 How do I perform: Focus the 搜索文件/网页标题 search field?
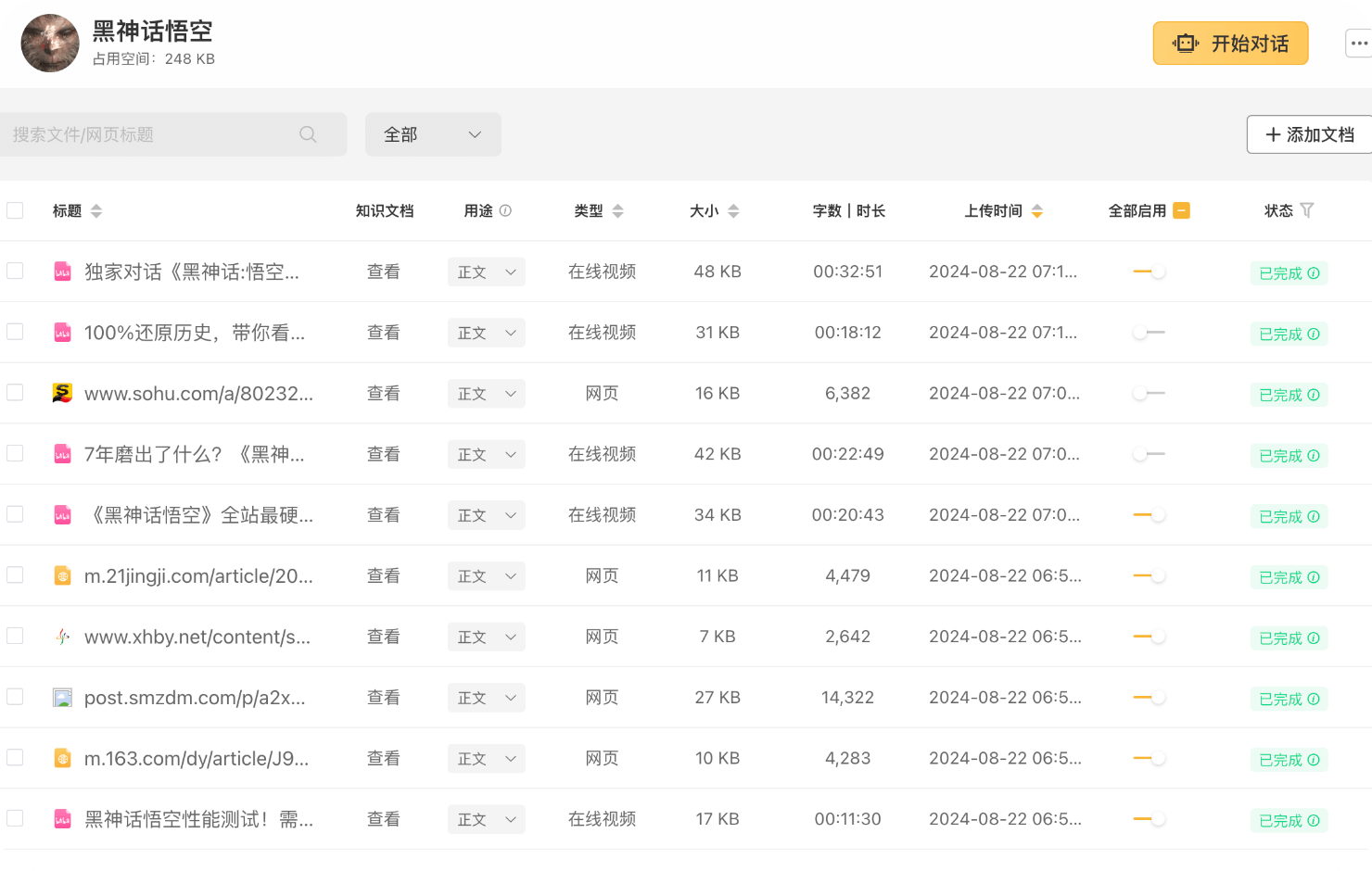coord(173,134)
